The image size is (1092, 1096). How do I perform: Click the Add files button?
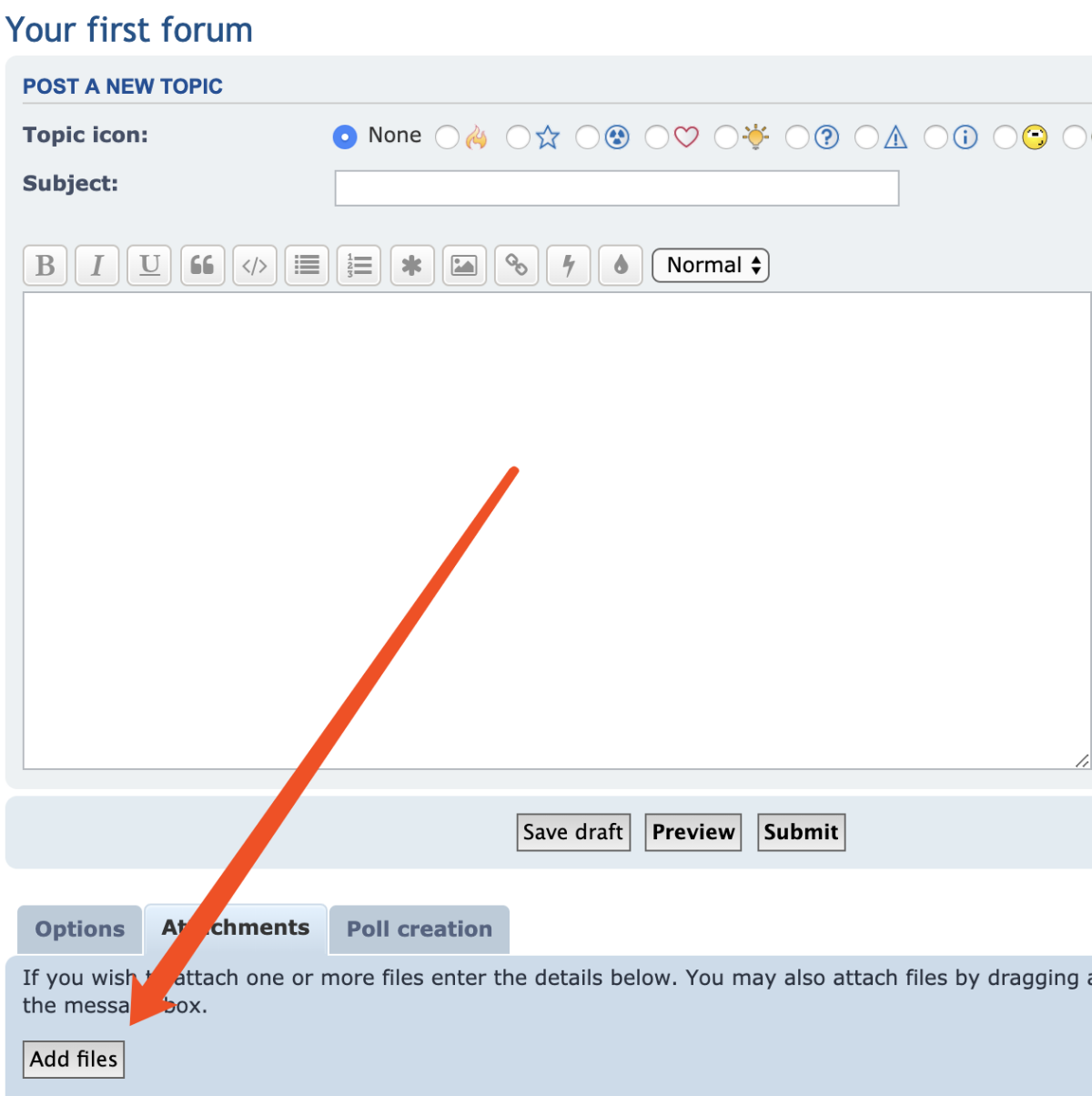pyautogui.click(x=74, y=1060)
